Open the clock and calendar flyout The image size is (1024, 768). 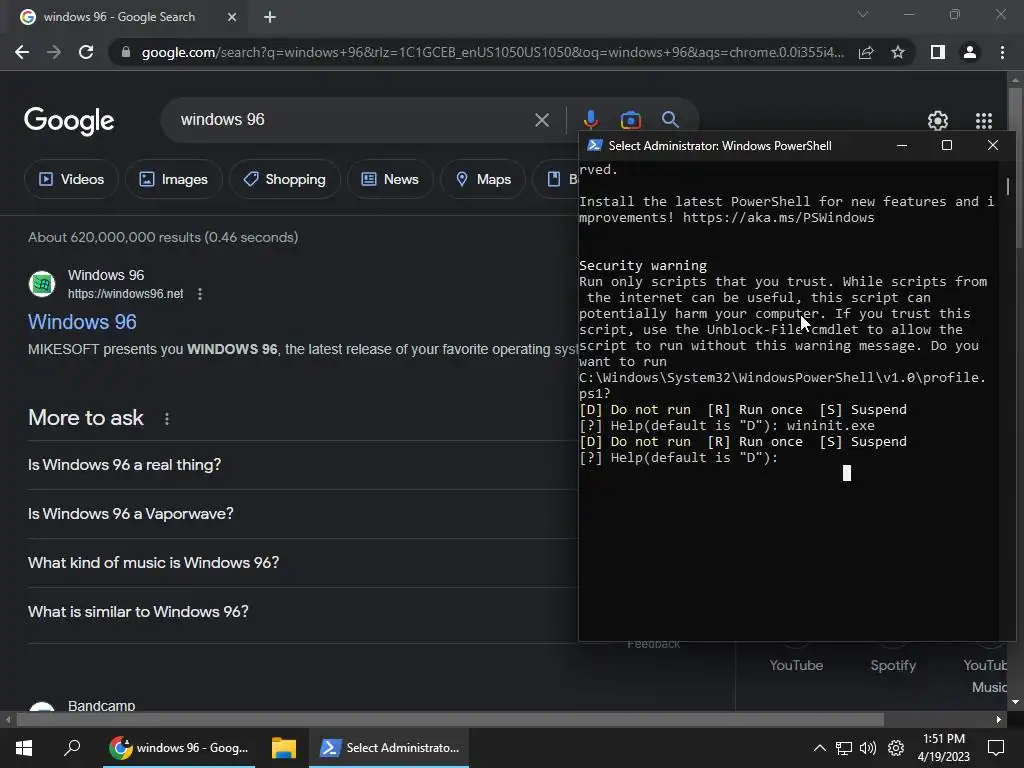(x=944, y=748)
